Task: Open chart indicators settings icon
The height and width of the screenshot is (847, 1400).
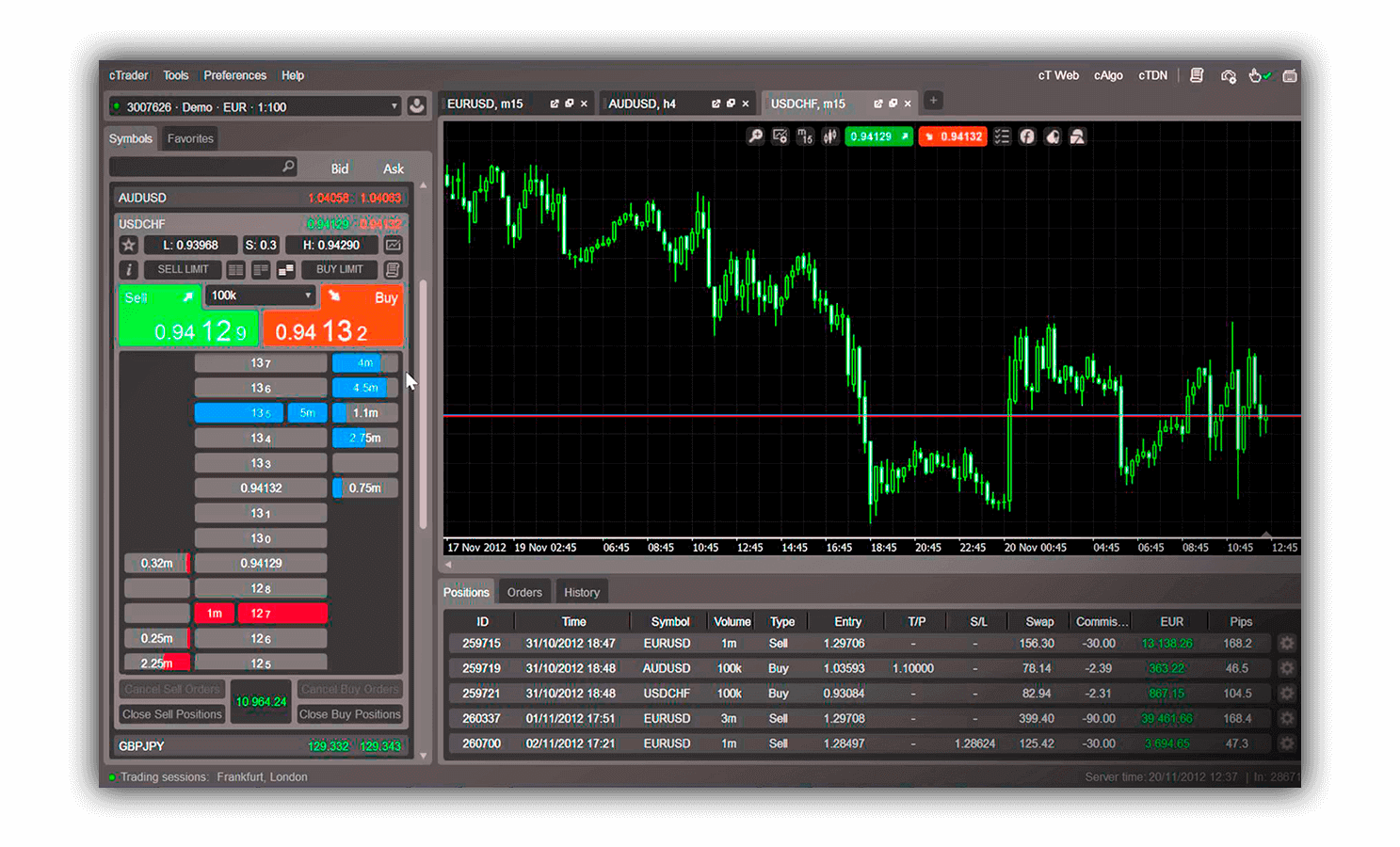Action: tap(780, 136)
